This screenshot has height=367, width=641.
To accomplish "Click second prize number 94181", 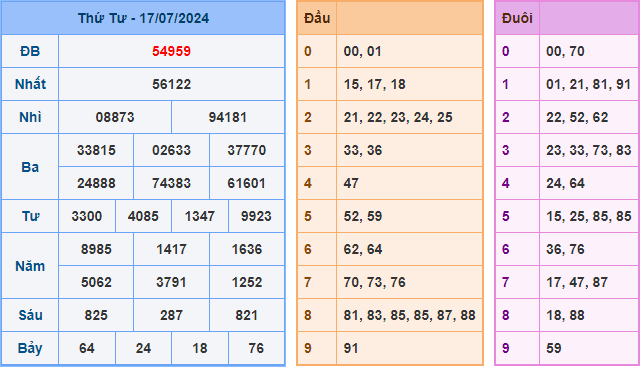I will click(228, 117).
